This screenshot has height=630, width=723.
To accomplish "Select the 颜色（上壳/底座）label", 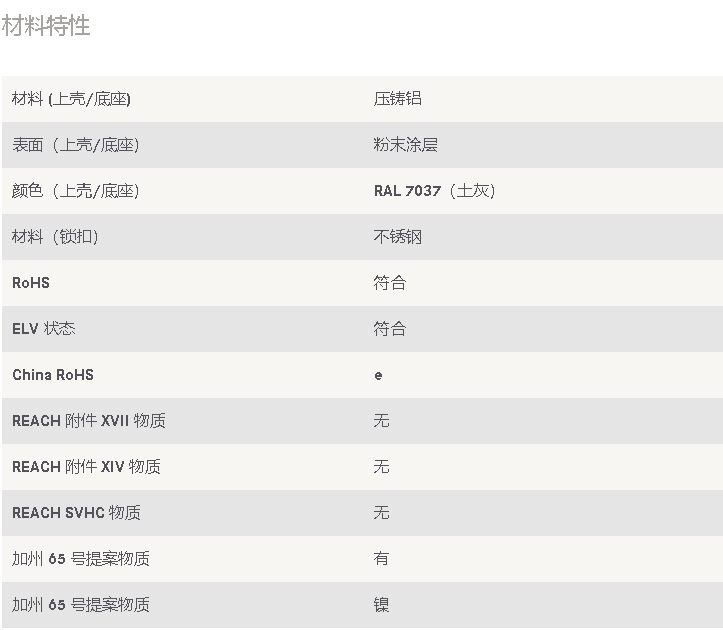I will pyautogui.click(x=75, y=191).
